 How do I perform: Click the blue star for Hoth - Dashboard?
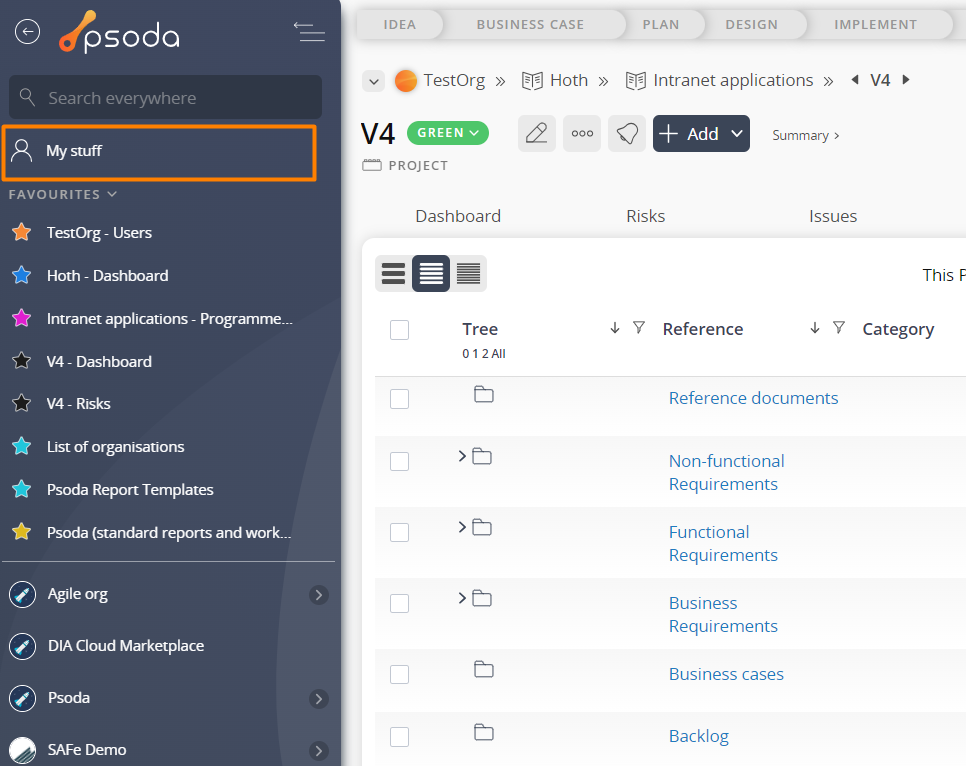point(22,275)
